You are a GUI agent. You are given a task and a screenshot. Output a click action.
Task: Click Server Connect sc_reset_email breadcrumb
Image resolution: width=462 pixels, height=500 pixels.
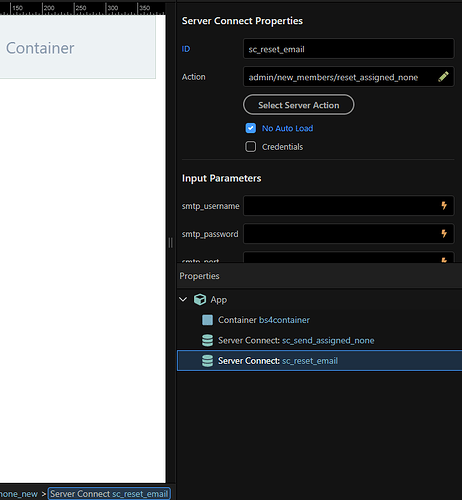[109, 494]
